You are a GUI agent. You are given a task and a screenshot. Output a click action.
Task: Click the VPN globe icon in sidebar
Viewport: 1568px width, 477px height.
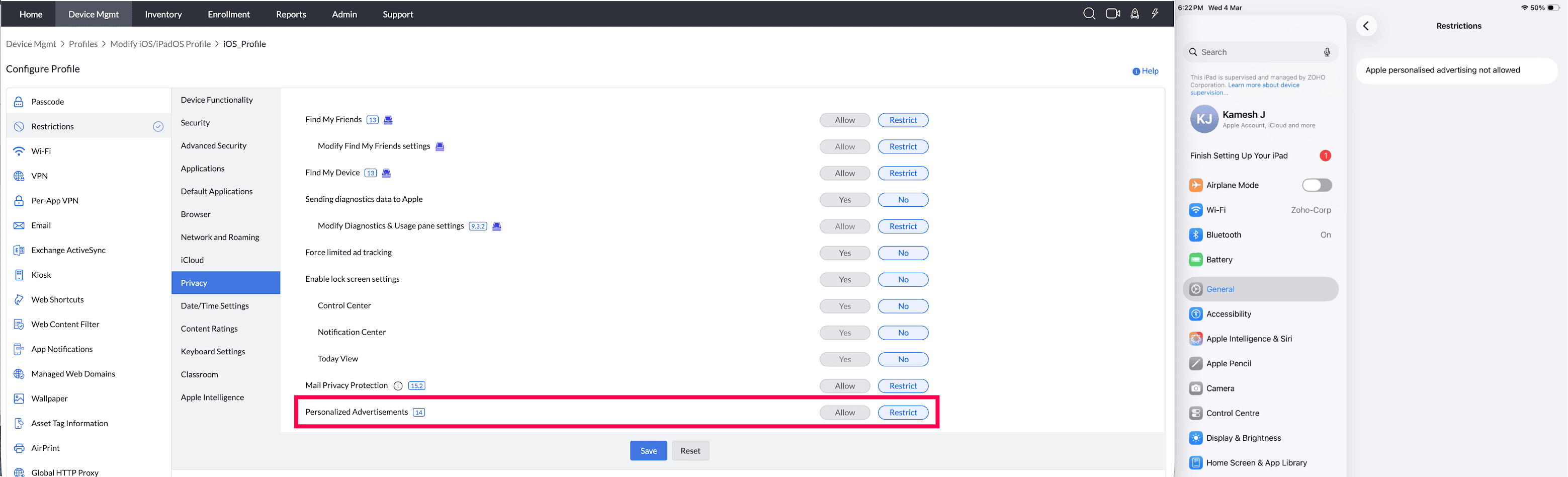click(19, 176)
